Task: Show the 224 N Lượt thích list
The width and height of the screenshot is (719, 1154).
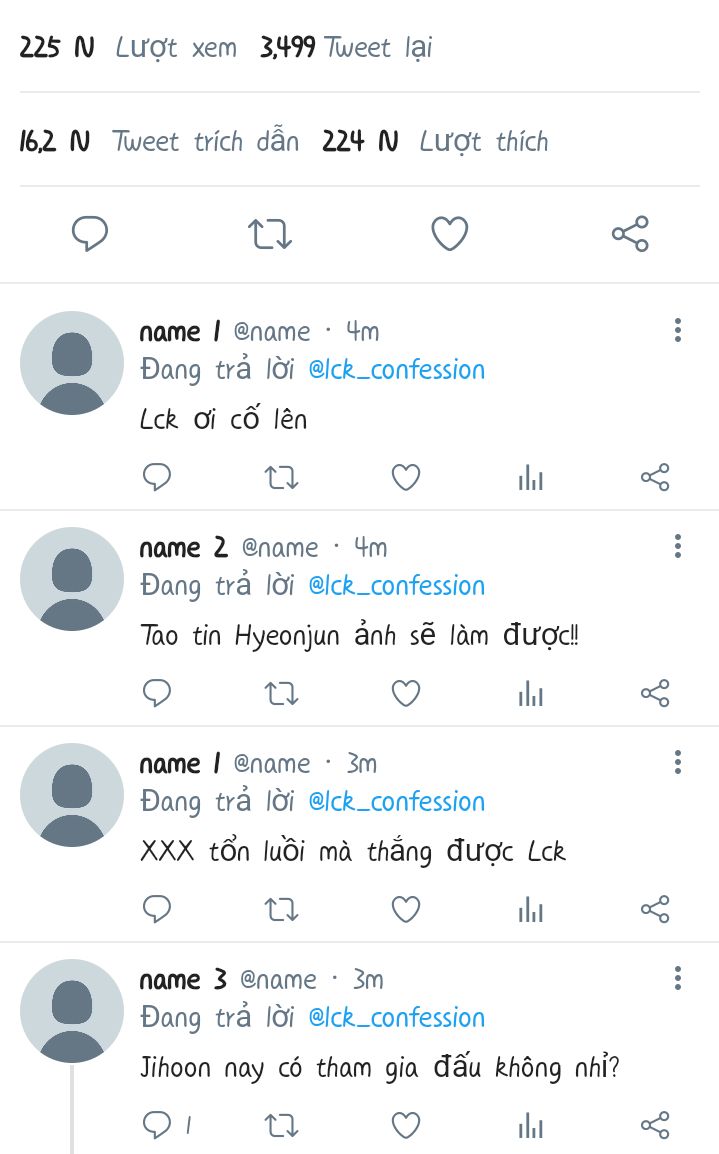Action: 435,142
